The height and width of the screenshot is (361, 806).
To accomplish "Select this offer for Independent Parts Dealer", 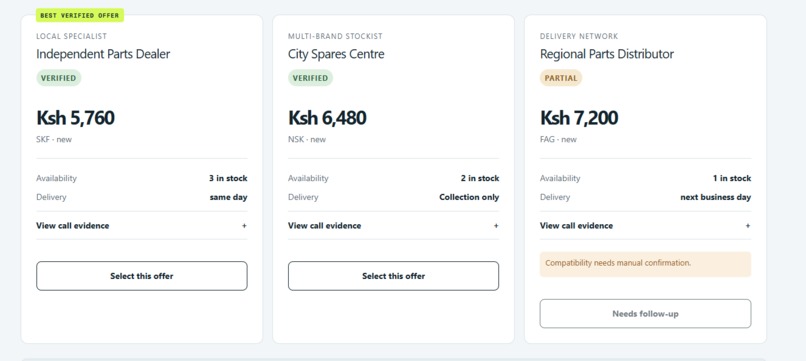I will [x=142, y=276].
